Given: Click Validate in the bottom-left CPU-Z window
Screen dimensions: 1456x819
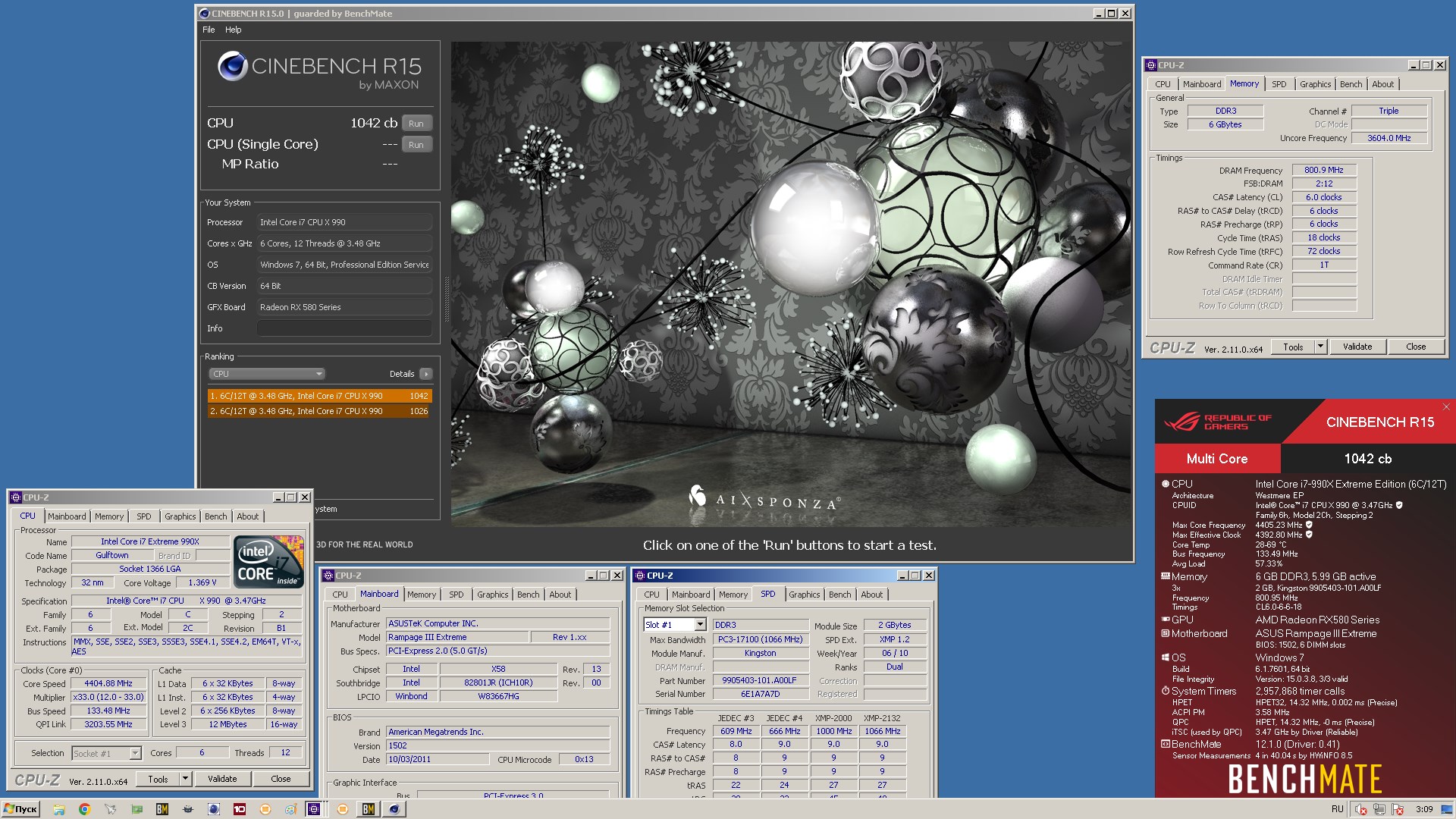Looking at the screenshot, I should 222,779.
